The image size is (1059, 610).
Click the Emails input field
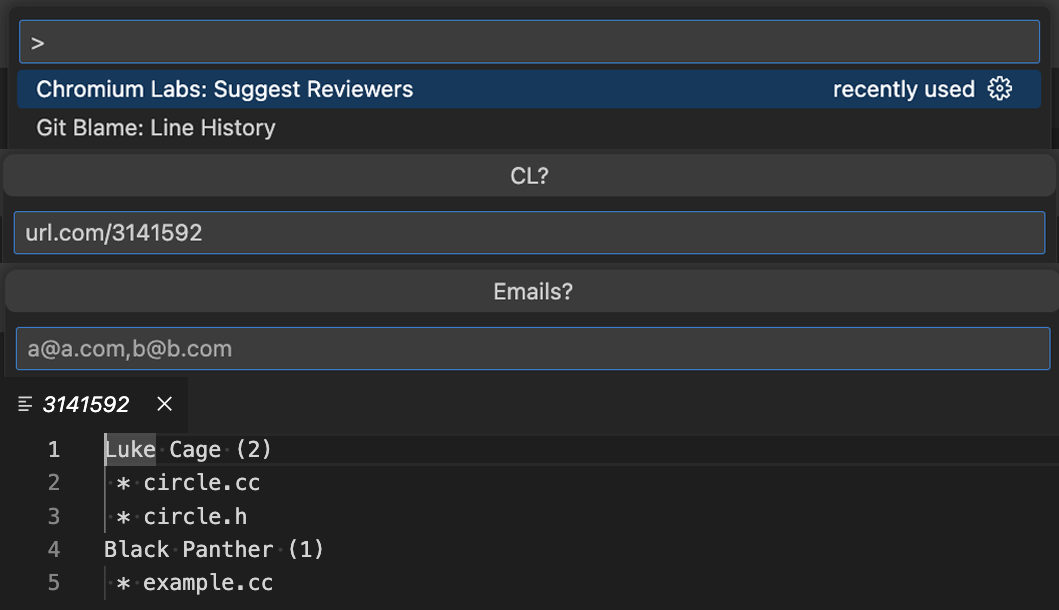pyautogui.click(x=532, y=349)
